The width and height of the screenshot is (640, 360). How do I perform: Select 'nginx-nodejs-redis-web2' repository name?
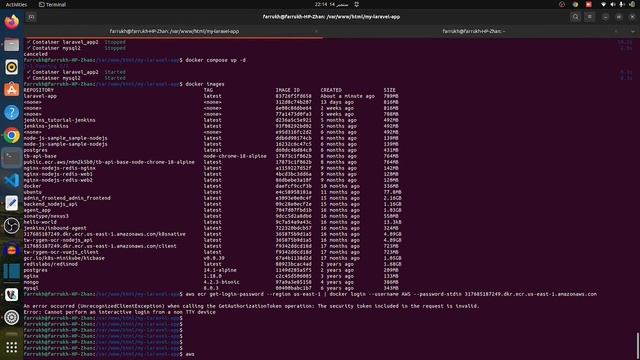(x=58, y=180)
